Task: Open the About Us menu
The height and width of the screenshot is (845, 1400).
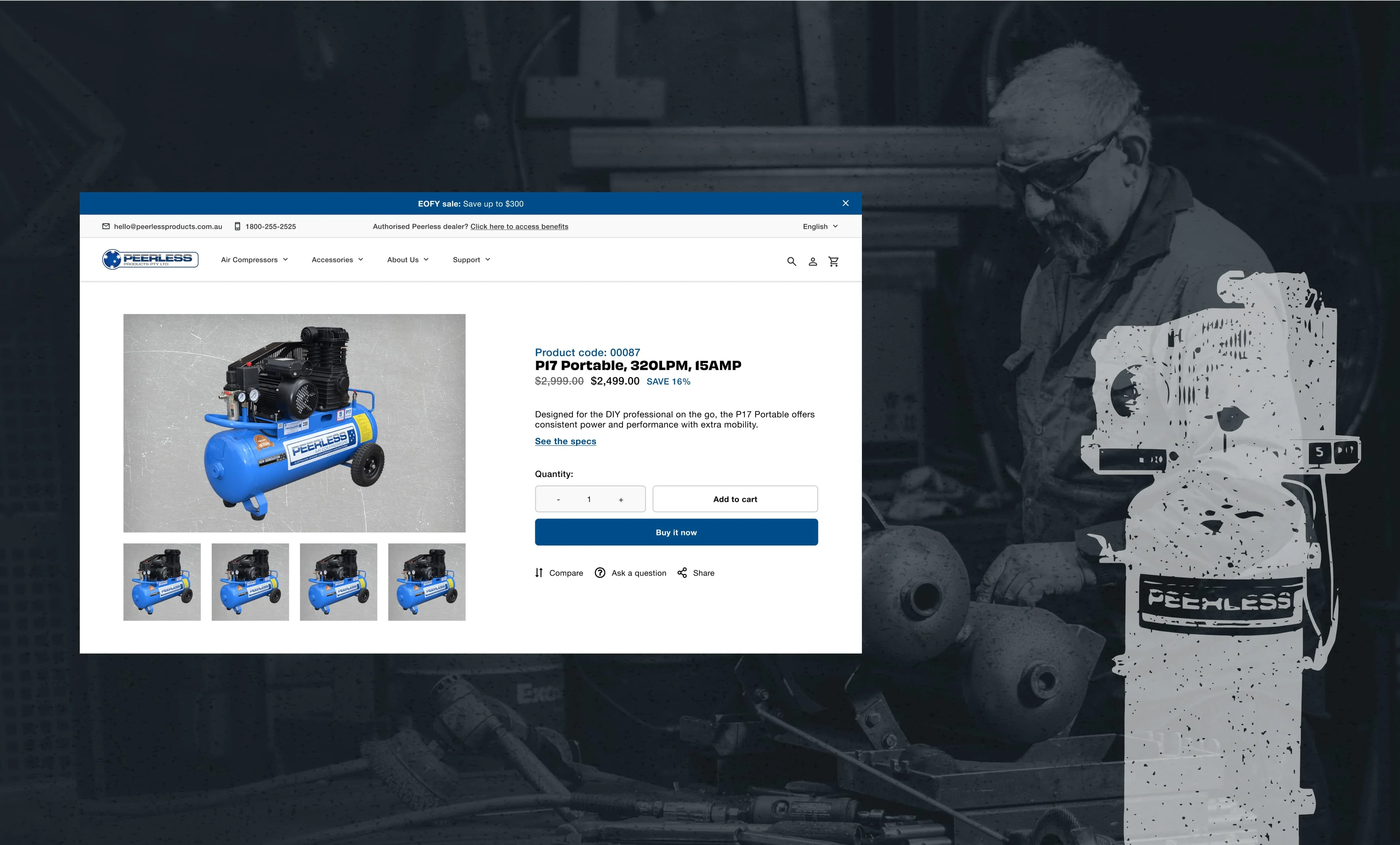Action: tap(407, 260)
